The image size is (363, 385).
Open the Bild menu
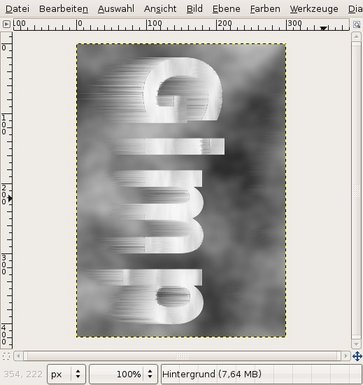194,9
